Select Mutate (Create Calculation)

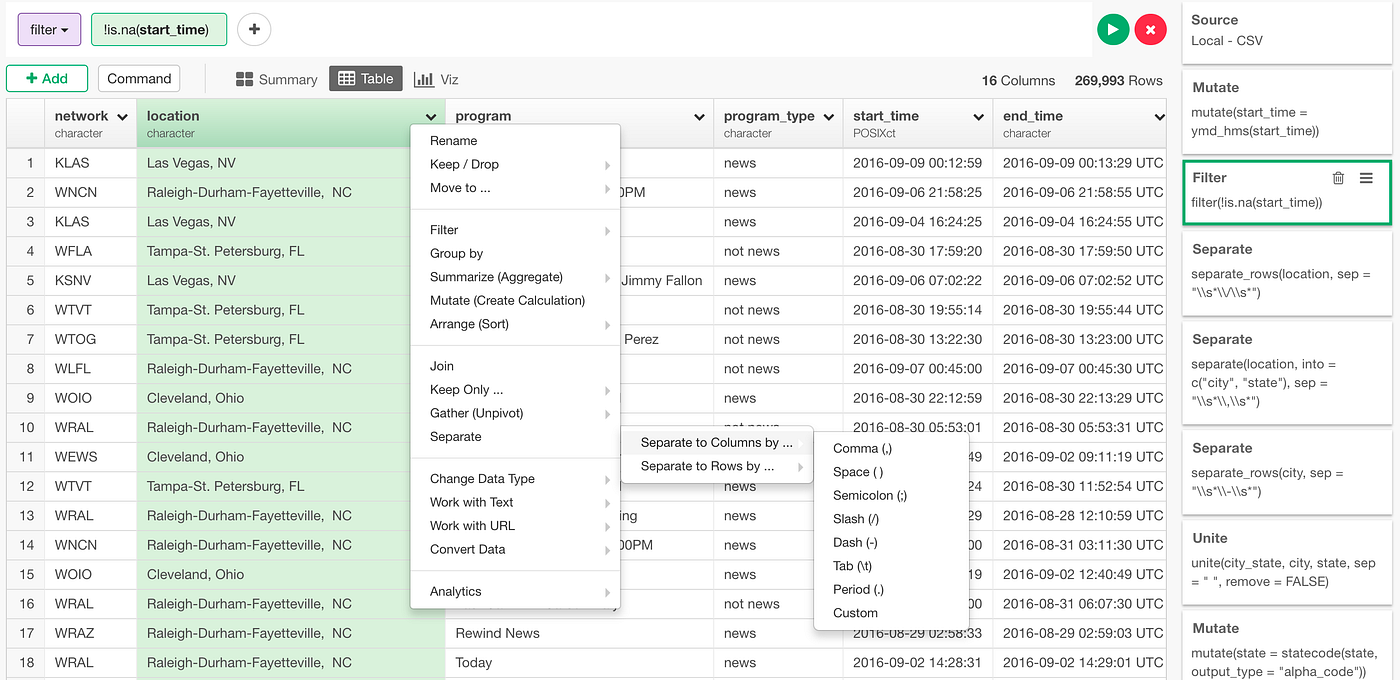[515, 300]
